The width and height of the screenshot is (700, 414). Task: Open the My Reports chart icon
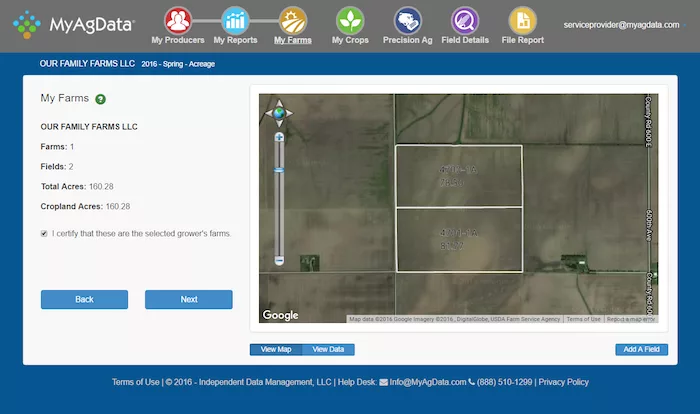[x=235, y=21]
